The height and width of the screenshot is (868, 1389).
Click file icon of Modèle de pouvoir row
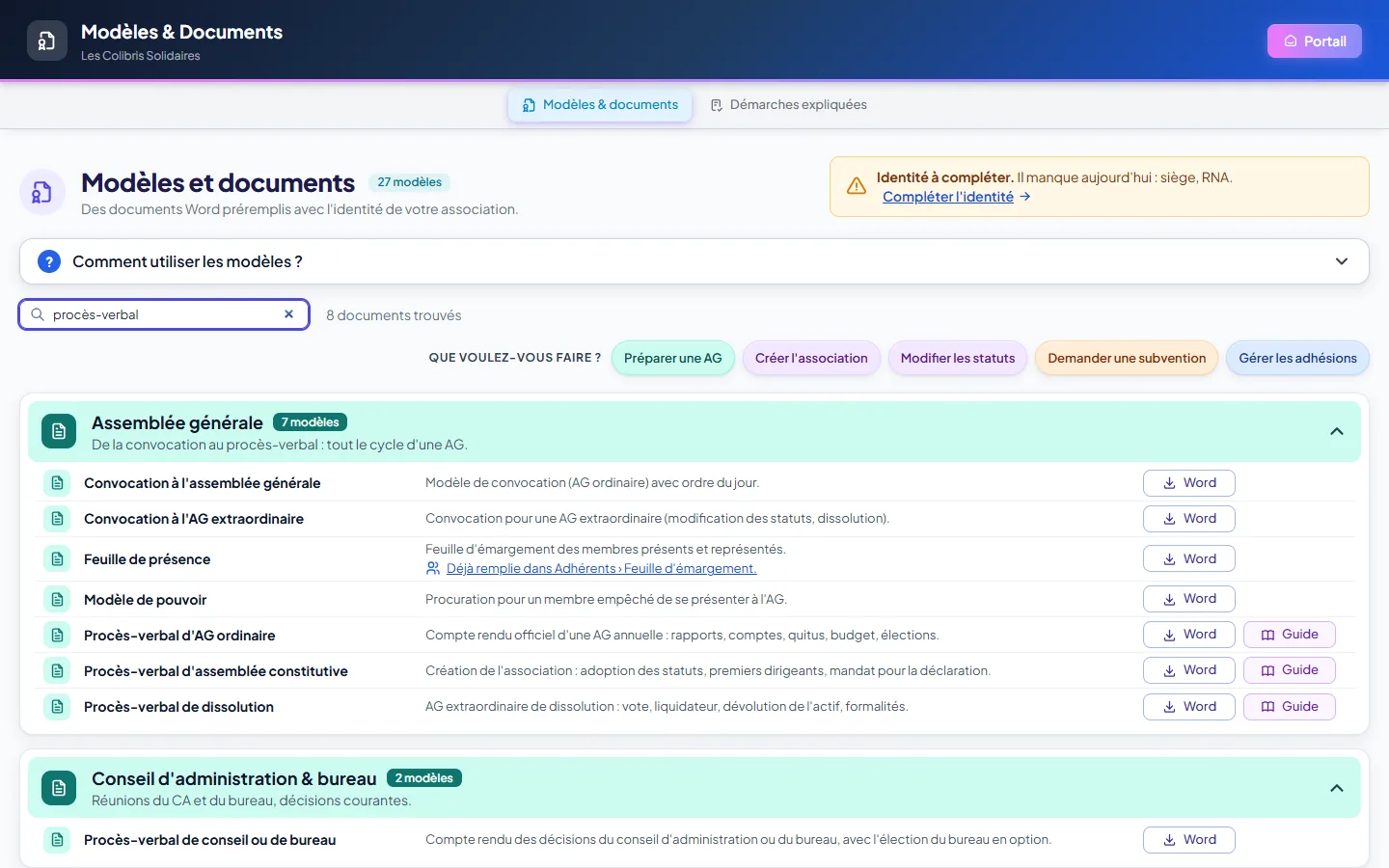[x=57, y=600]
